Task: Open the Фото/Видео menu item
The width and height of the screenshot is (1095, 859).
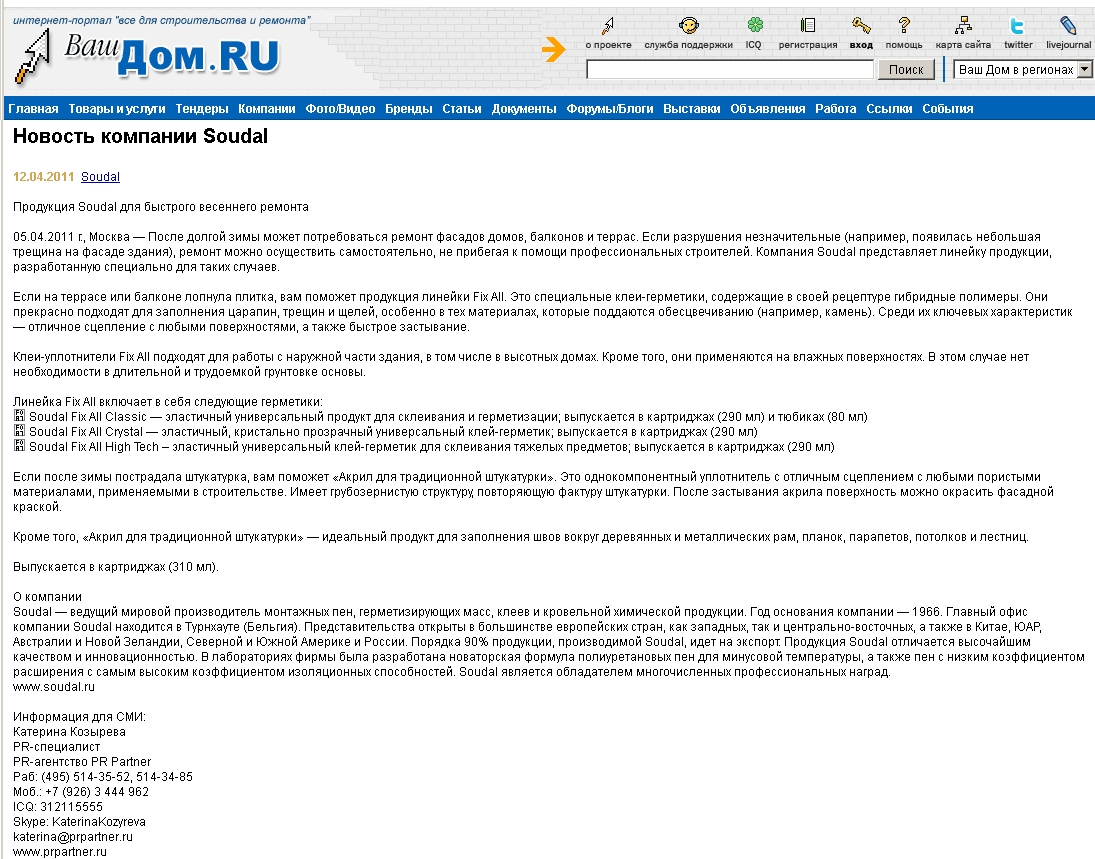Action: click(340, 109)
